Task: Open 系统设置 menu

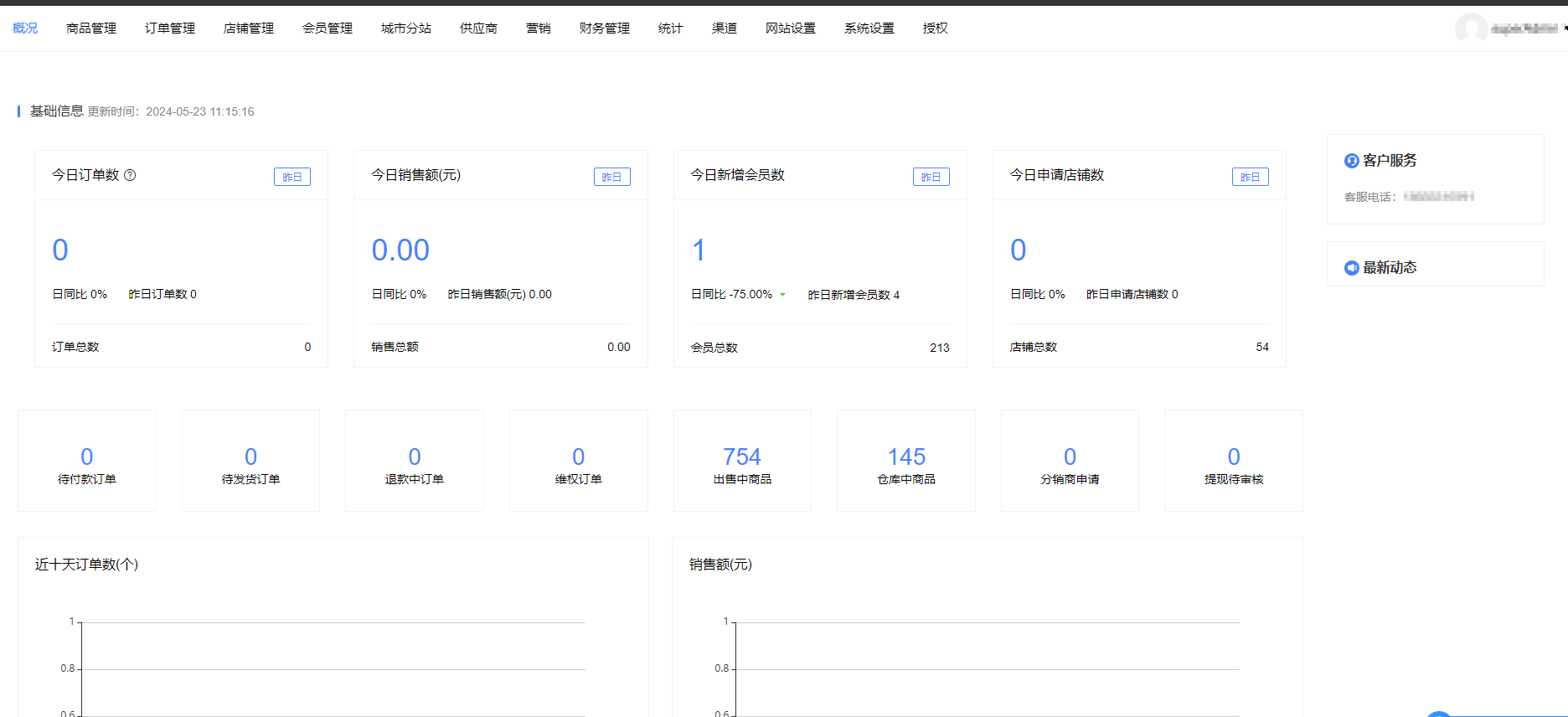Action: pos(869,28)
